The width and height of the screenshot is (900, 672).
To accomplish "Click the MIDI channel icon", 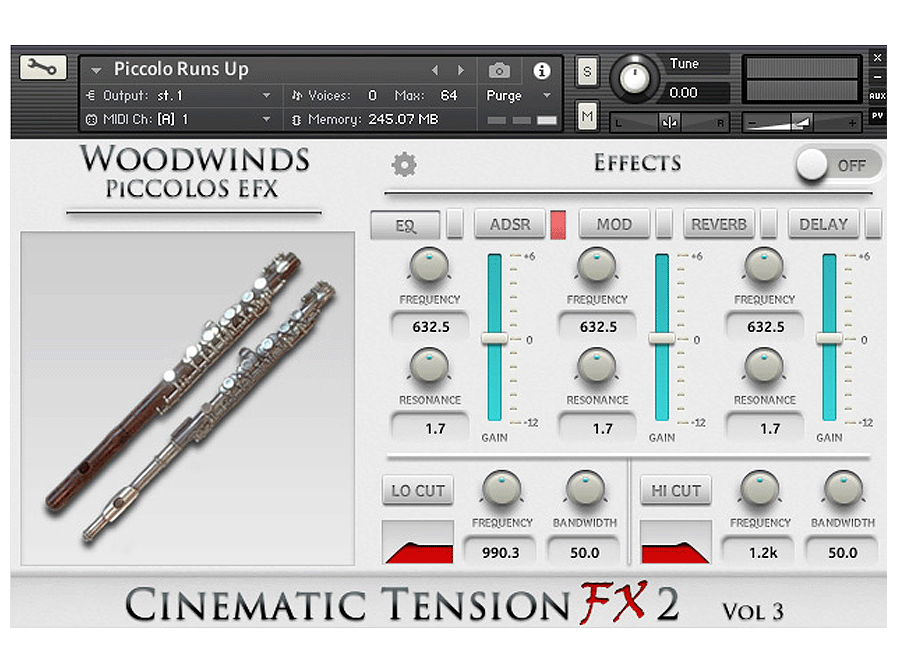I will point(91,119).
